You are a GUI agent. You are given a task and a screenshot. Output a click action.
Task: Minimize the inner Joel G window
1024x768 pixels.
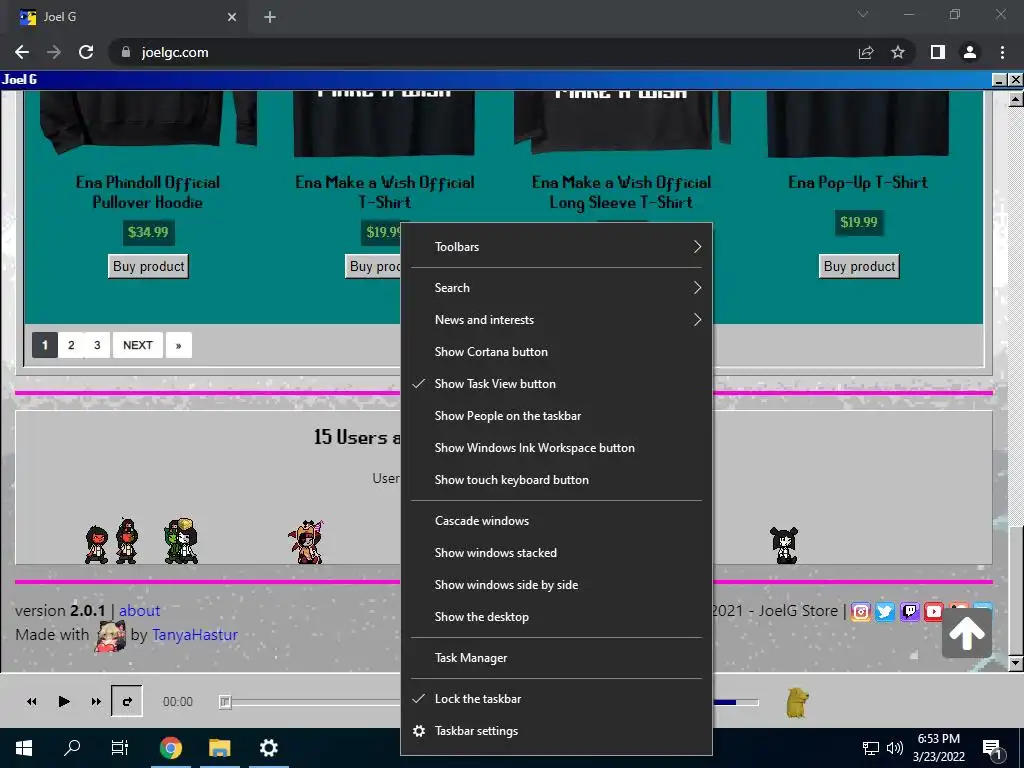(x=999, y=80)
